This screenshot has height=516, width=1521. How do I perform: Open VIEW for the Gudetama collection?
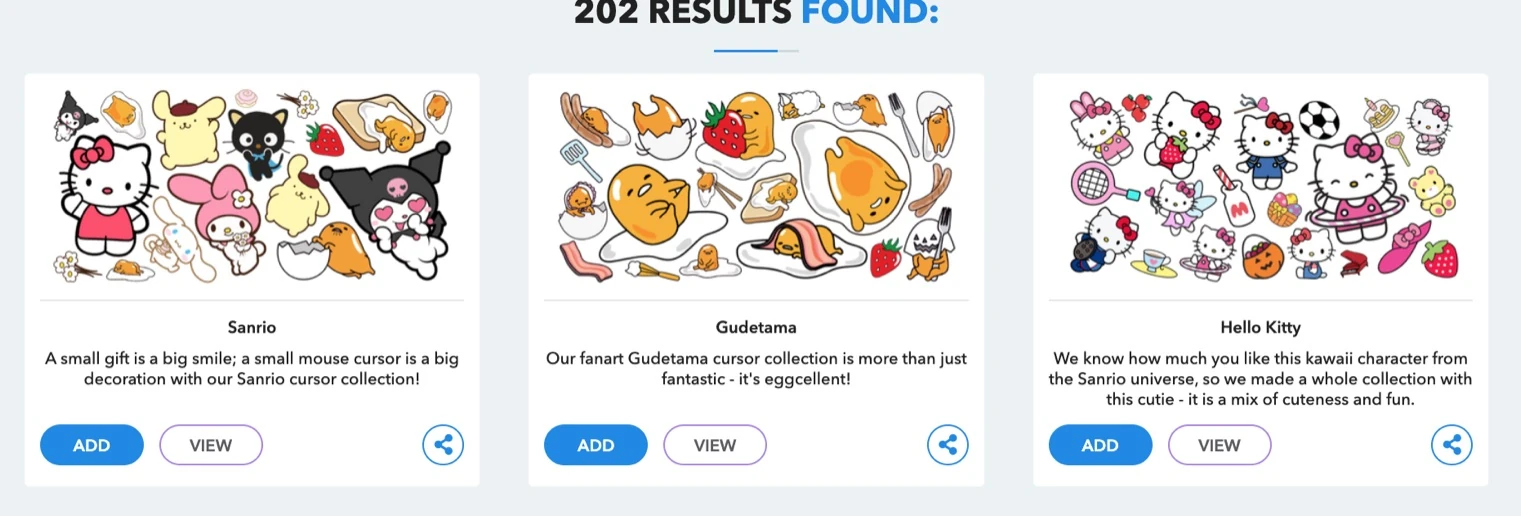tap(715, 445)
